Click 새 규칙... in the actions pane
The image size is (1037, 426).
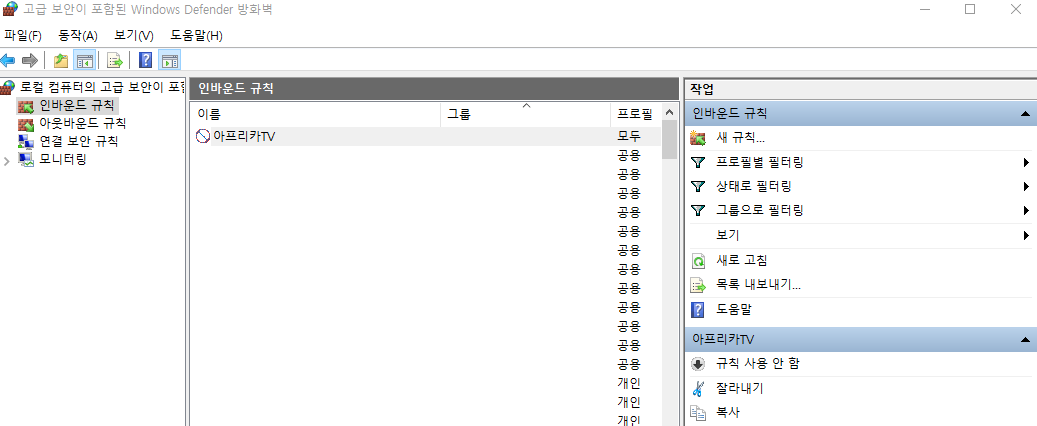click(740, 138)
